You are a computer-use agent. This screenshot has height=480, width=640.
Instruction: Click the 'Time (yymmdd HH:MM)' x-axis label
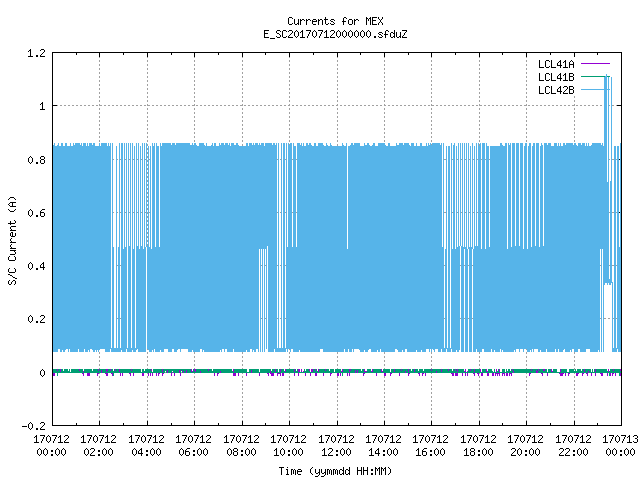click(x=335, y=471)
